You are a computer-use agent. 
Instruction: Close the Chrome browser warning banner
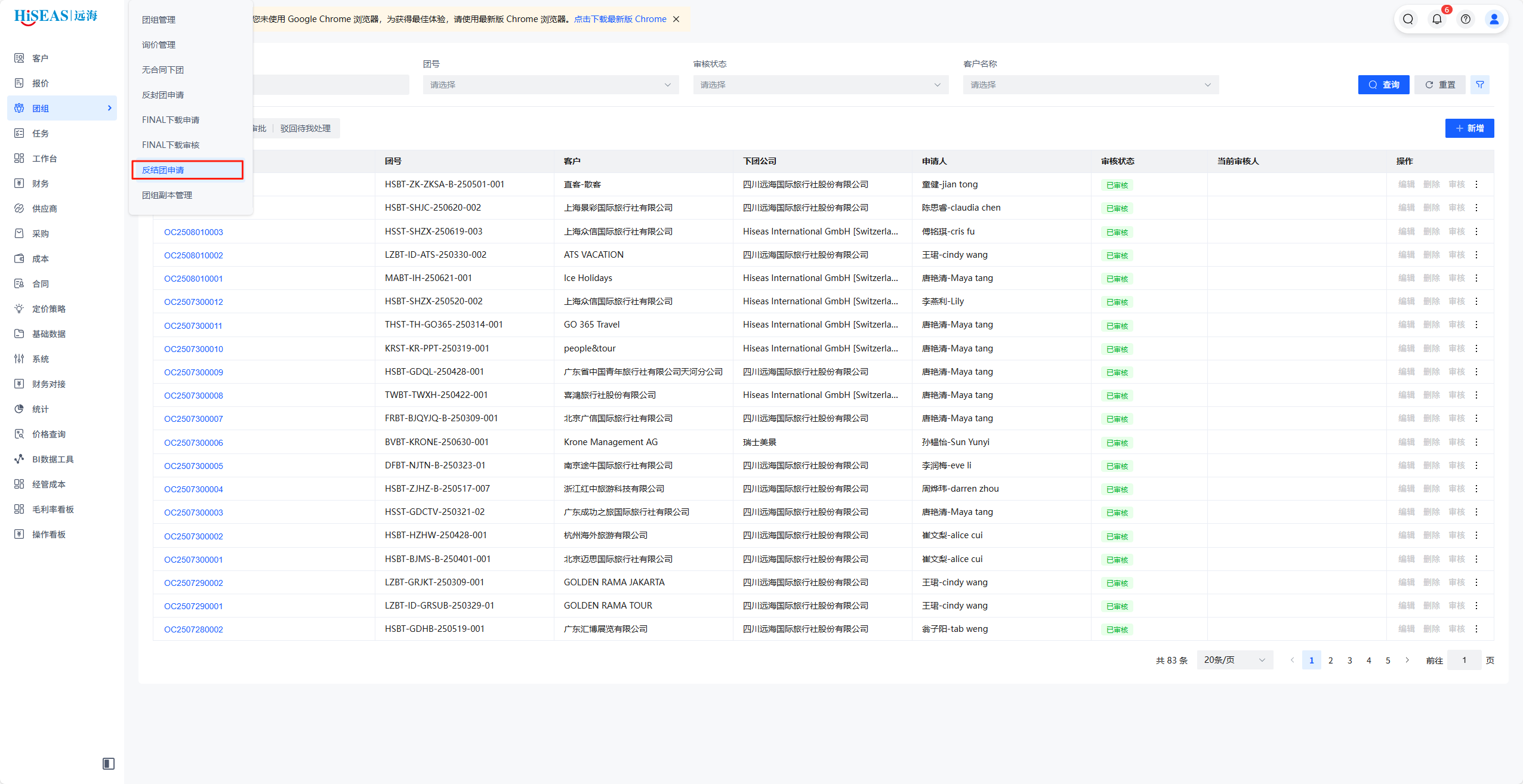pos(676,19)
